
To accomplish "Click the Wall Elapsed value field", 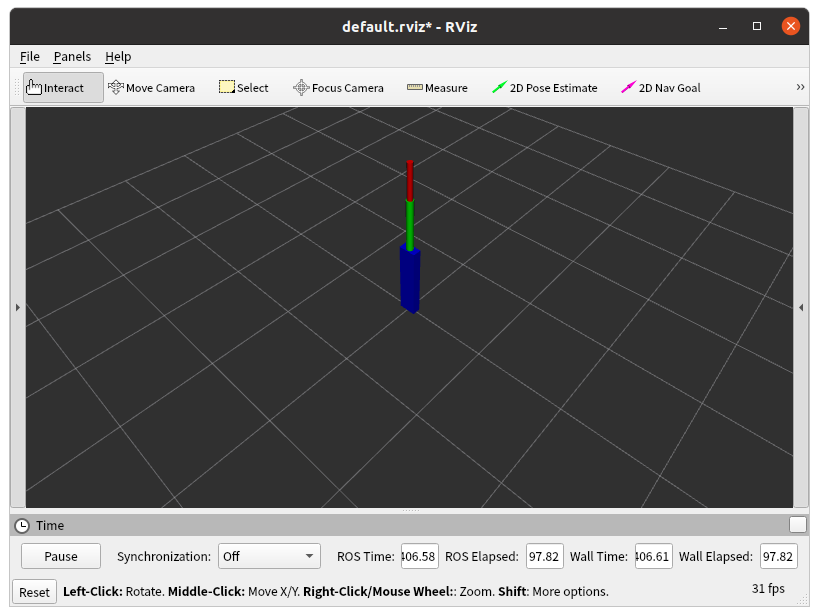I will [x=778, y=556].
